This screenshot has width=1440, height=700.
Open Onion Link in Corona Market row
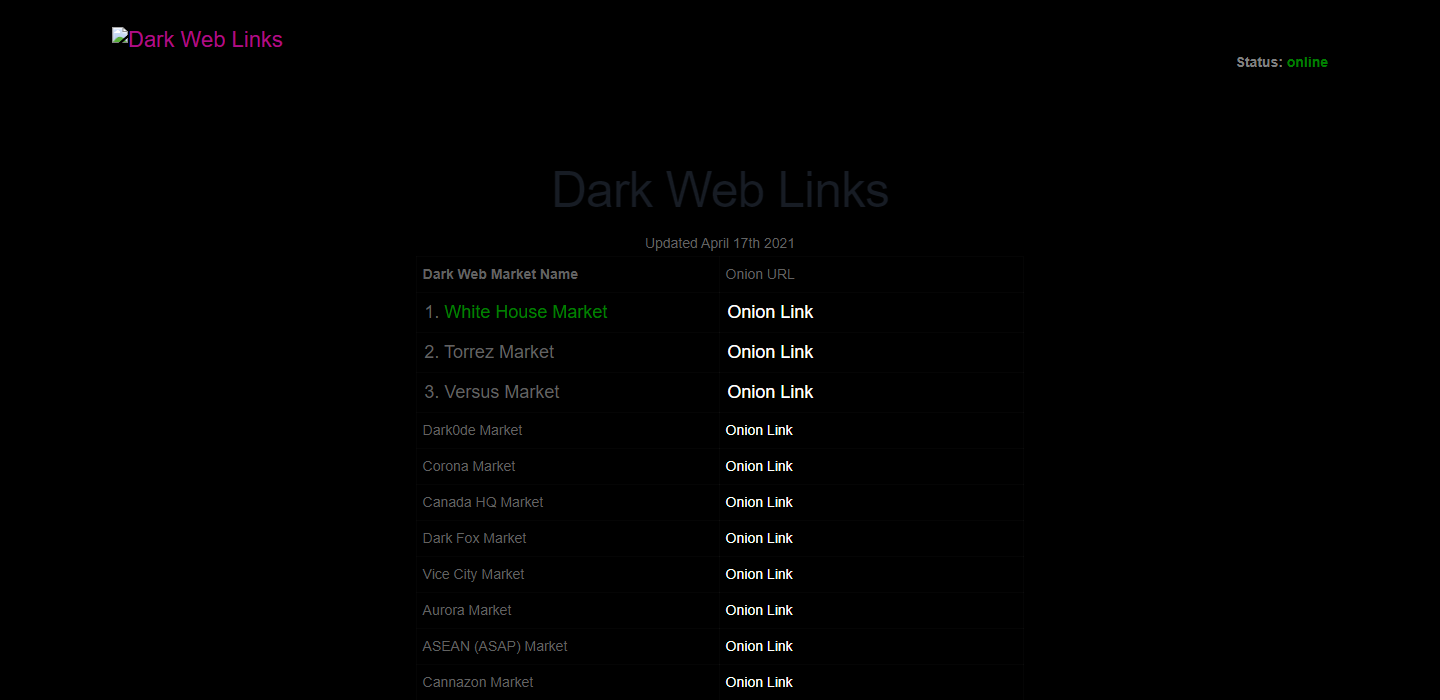[x=759, y=466]
